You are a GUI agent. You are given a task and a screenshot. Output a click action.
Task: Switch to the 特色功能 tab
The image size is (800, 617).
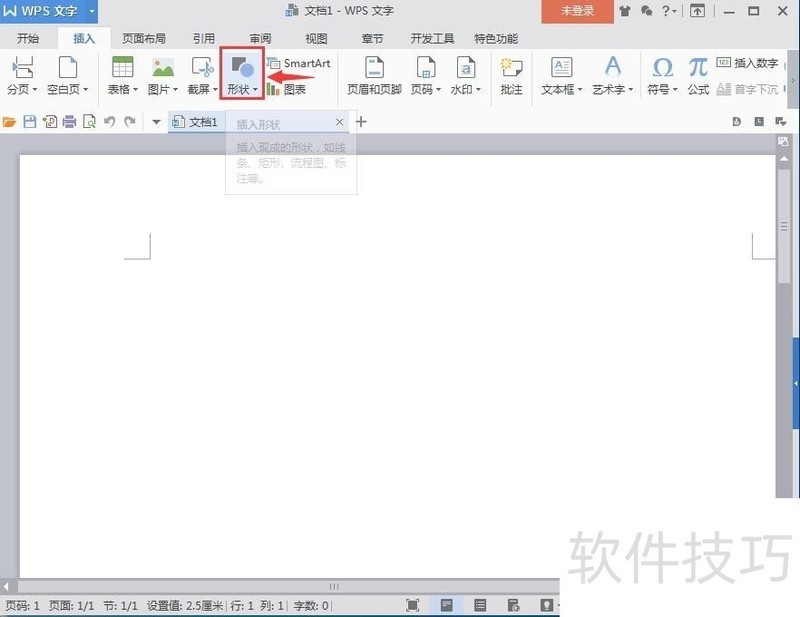[x=496, y=39]
